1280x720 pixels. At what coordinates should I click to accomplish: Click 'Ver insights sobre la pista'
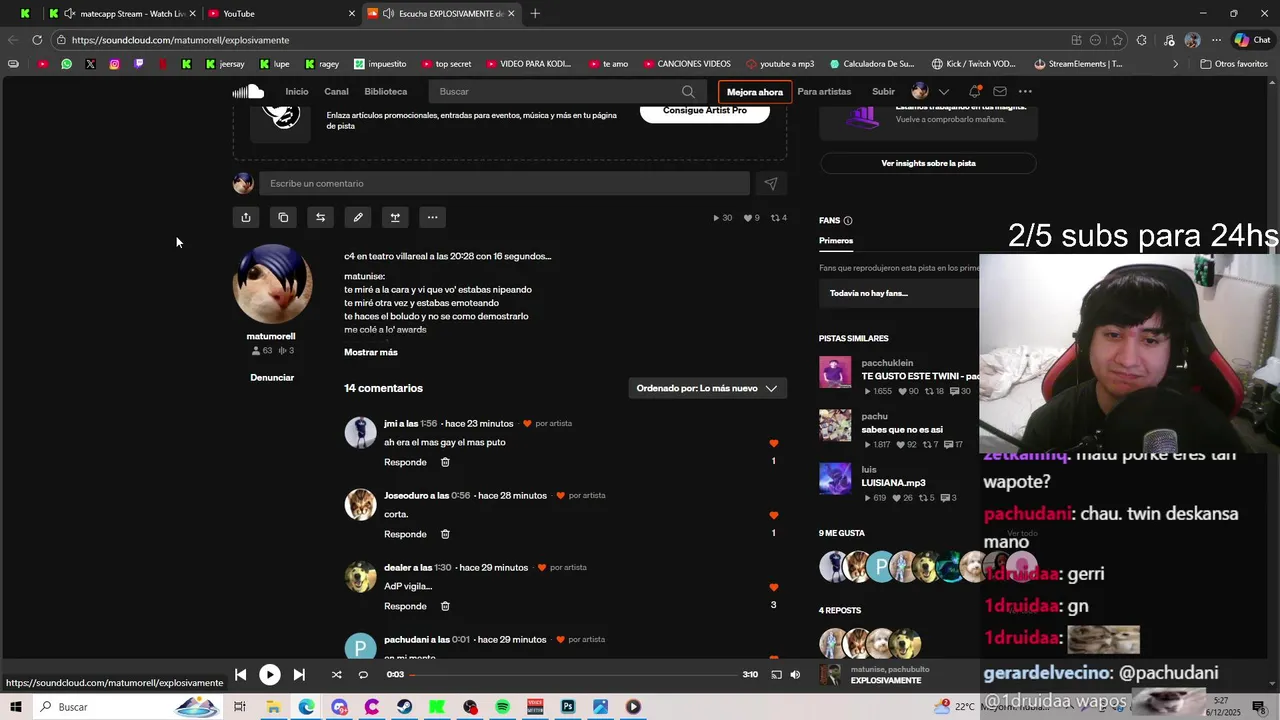point(928,163)
